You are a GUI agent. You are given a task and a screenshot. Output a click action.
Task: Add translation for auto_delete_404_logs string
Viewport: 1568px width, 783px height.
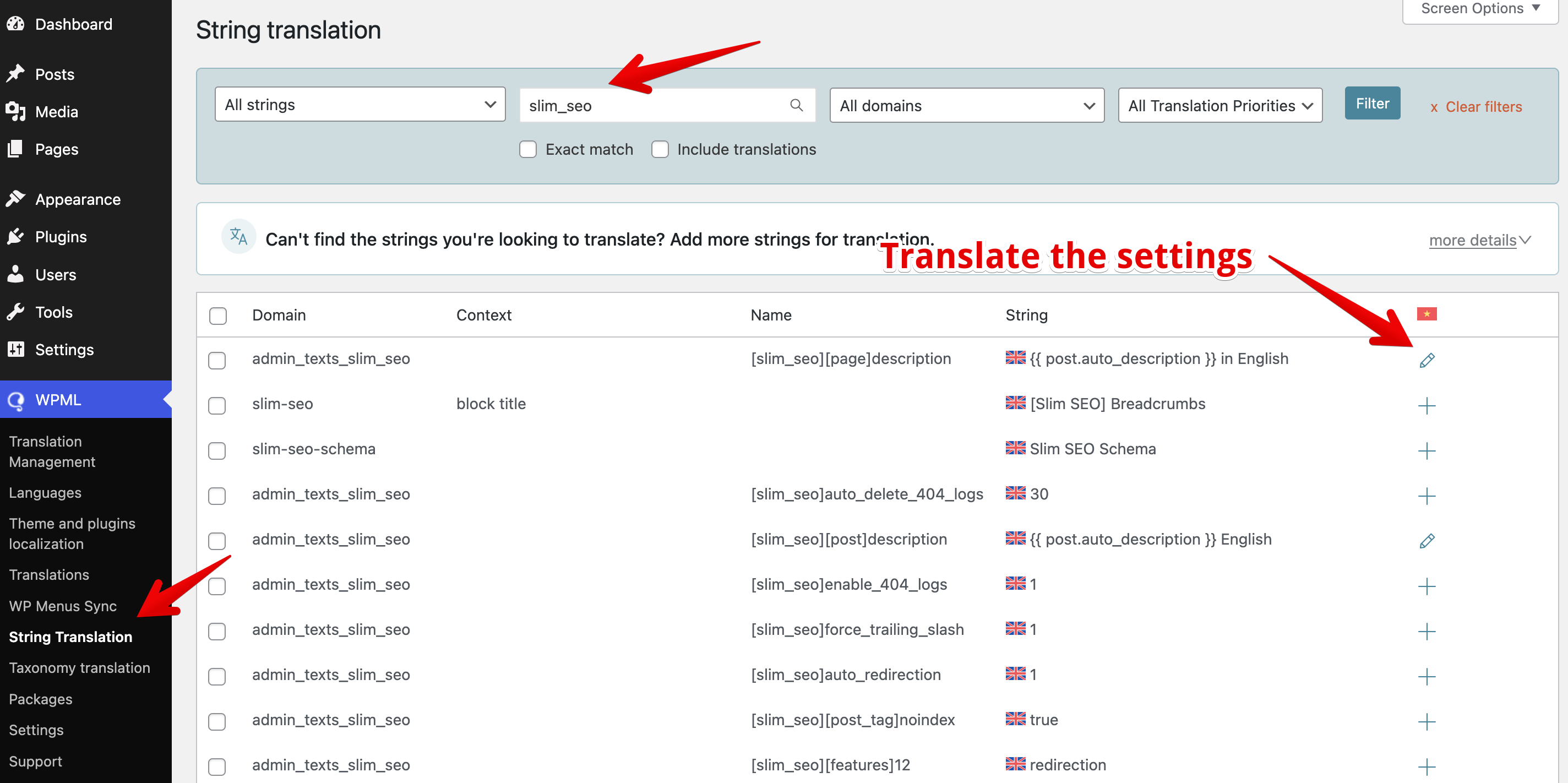tap(1427, 495)
